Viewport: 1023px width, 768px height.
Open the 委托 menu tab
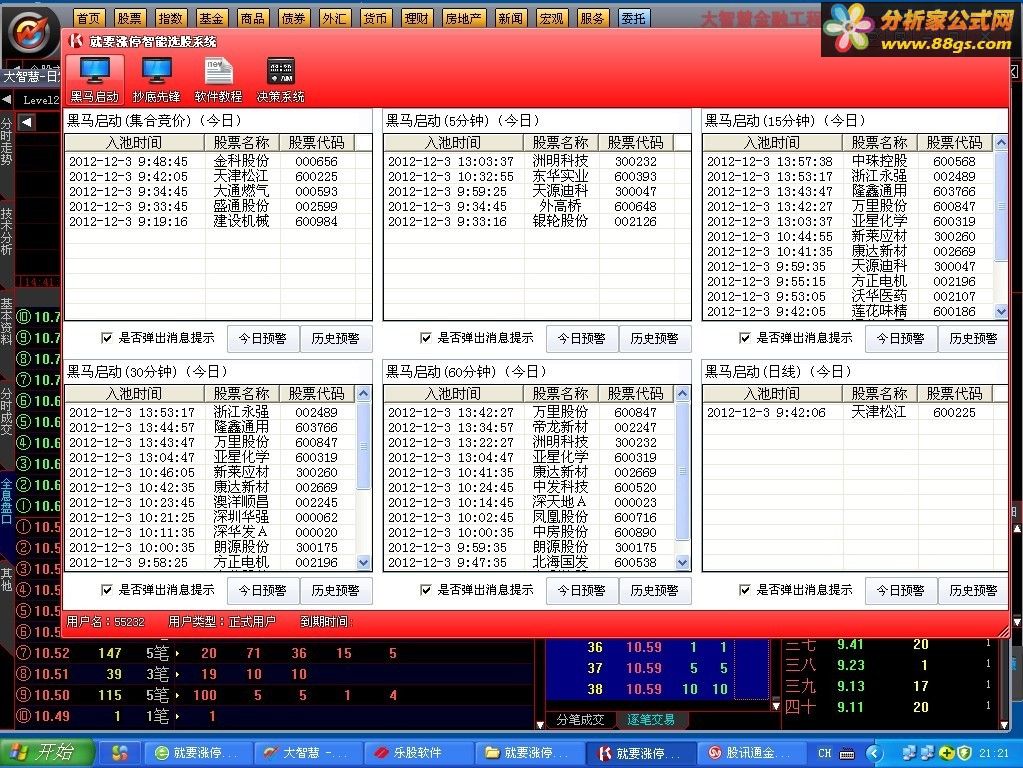(634, 18)
